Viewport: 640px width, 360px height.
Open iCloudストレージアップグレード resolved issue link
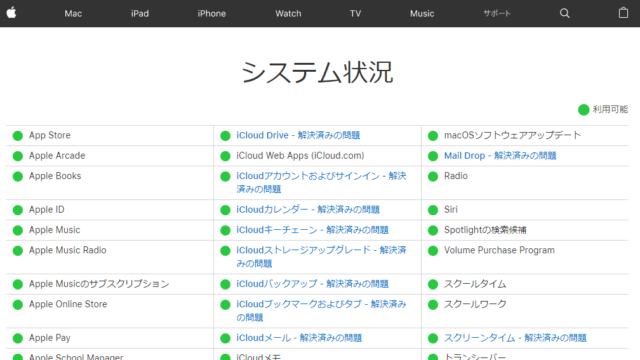point(321,257)
